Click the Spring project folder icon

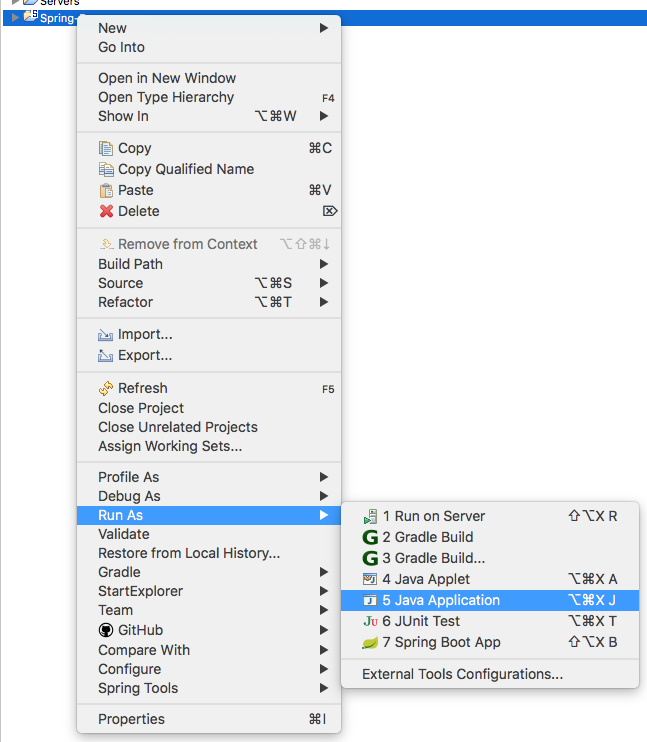click(x=30, y=16)
